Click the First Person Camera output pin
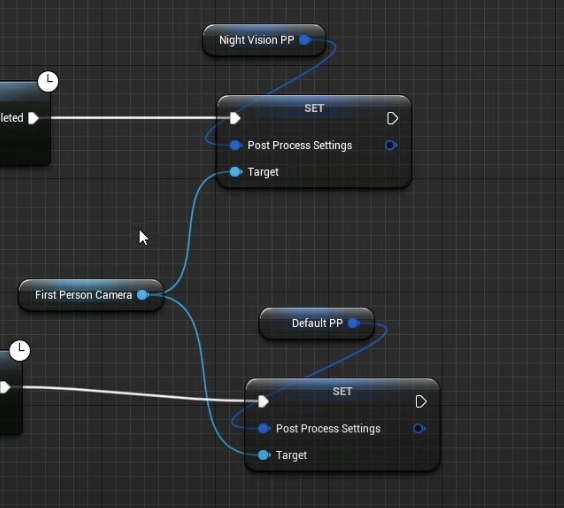Screen dimensions: 564x508 pos(143,295)
